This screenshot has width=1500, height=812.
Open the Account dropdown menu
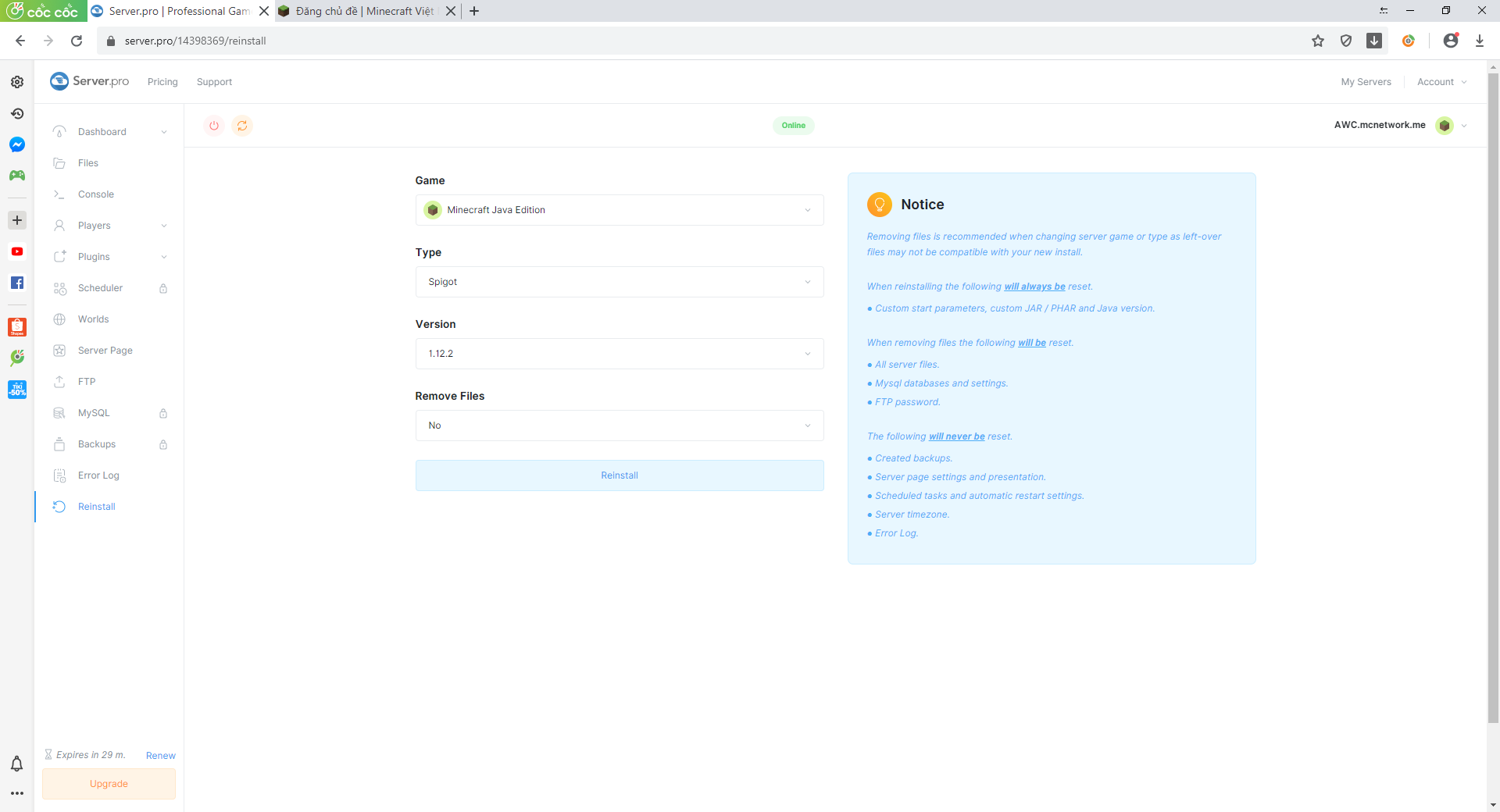[1441, 82]
